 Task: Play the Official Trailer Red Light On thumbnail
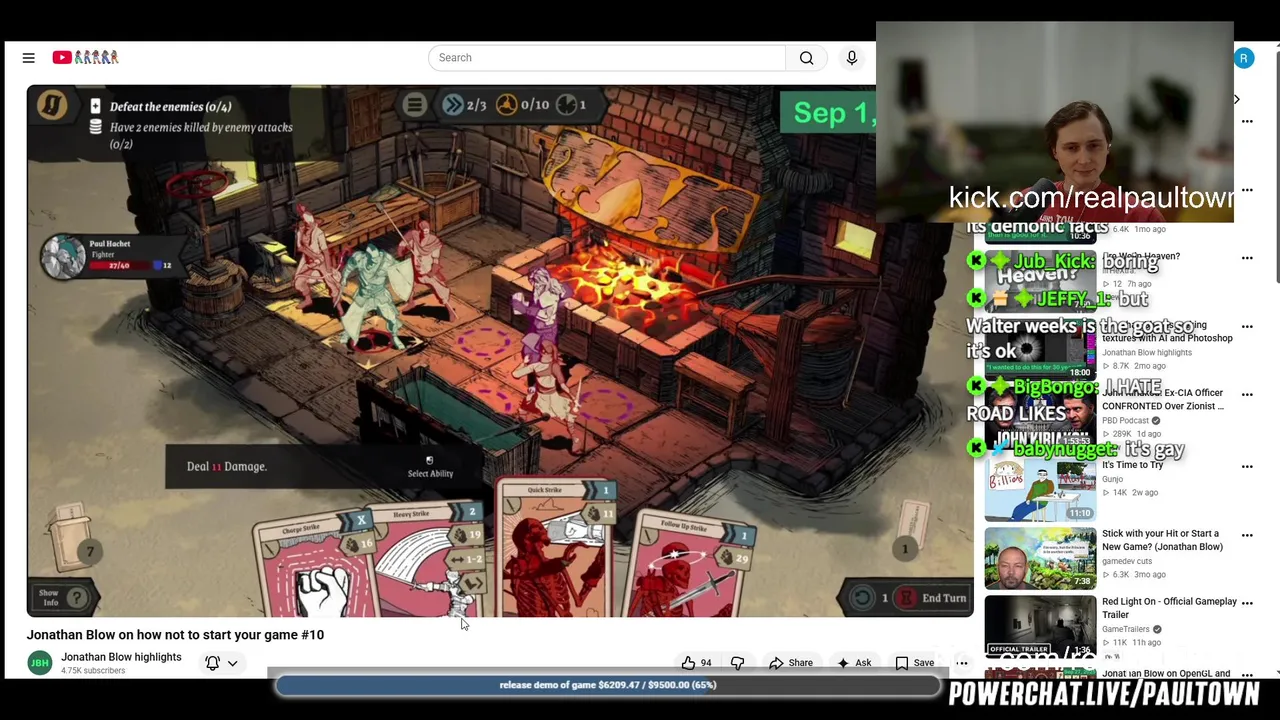1040,626
